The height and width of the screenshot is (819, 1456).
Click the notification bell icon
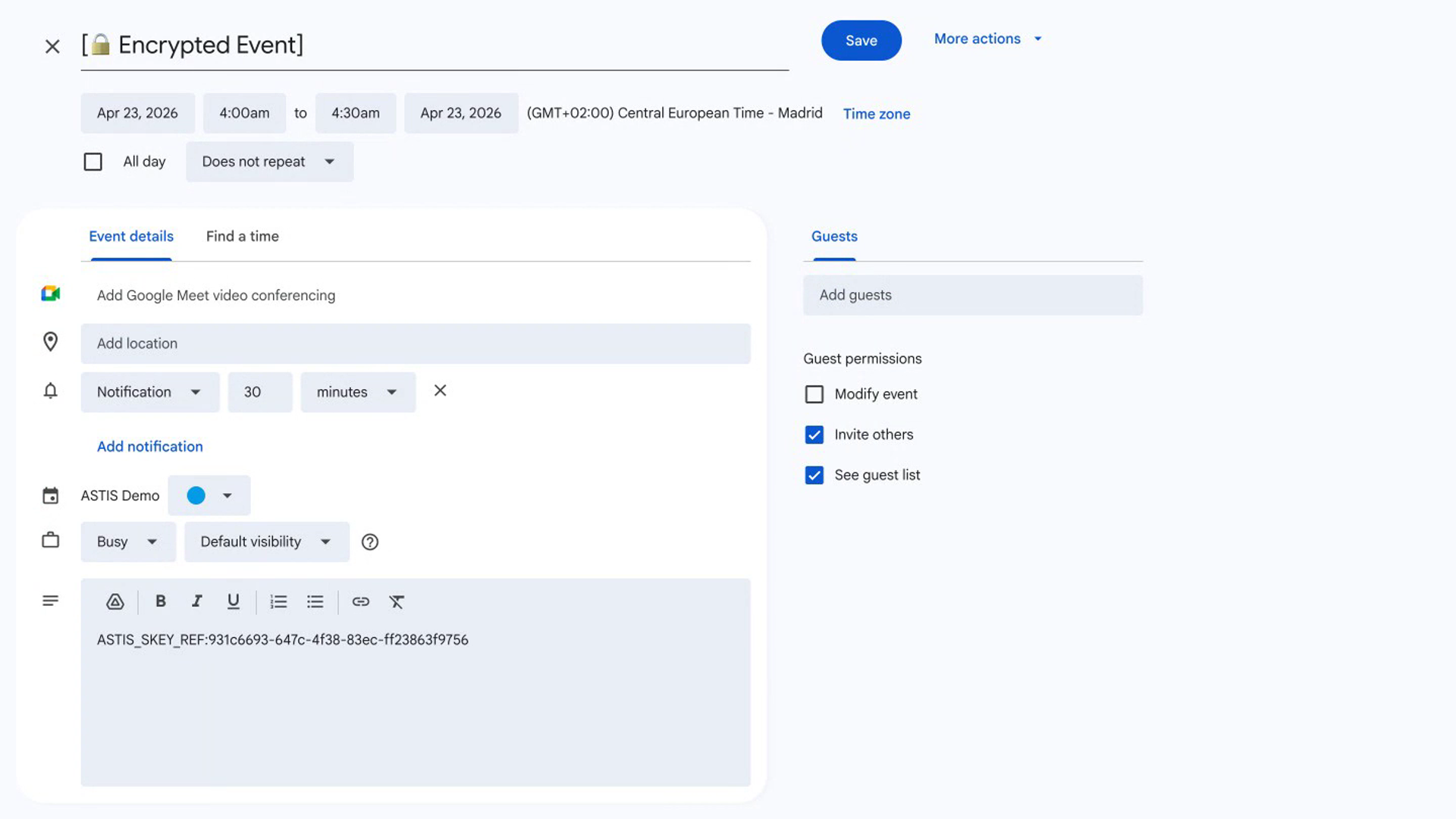pyautogui.click(x=50, y=391)
